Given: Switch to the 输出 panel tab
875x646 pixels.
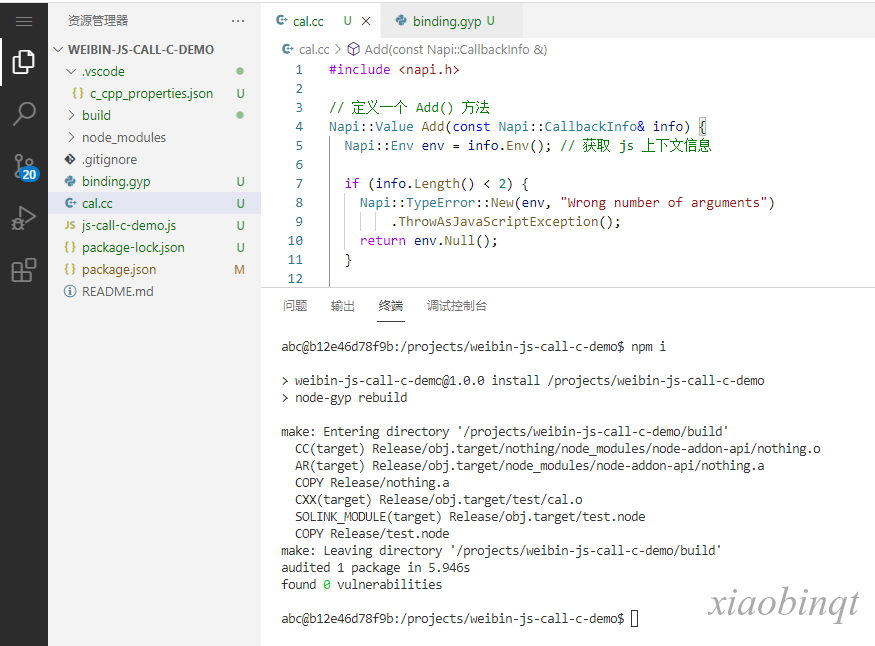Looking at the screenshot, I should click(x=343, y=306).
